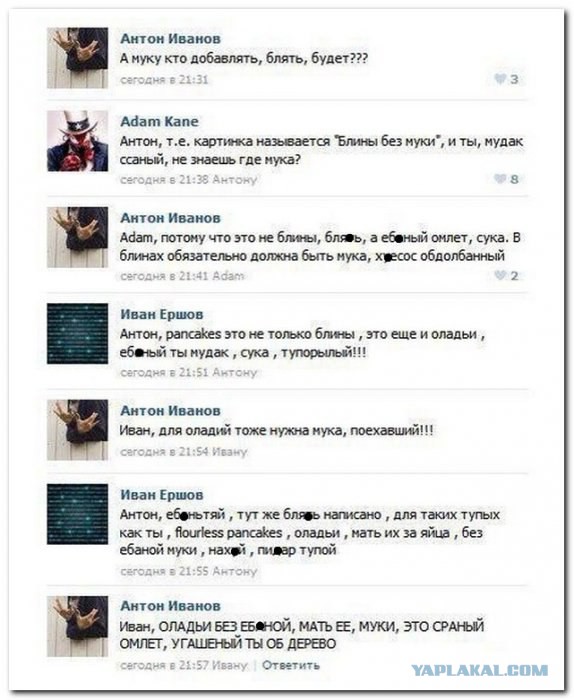The width and height of the screenshot is (574, 700).
Task: Open Anton Ivanov's avatar on first comment
Action: [78, 58]
